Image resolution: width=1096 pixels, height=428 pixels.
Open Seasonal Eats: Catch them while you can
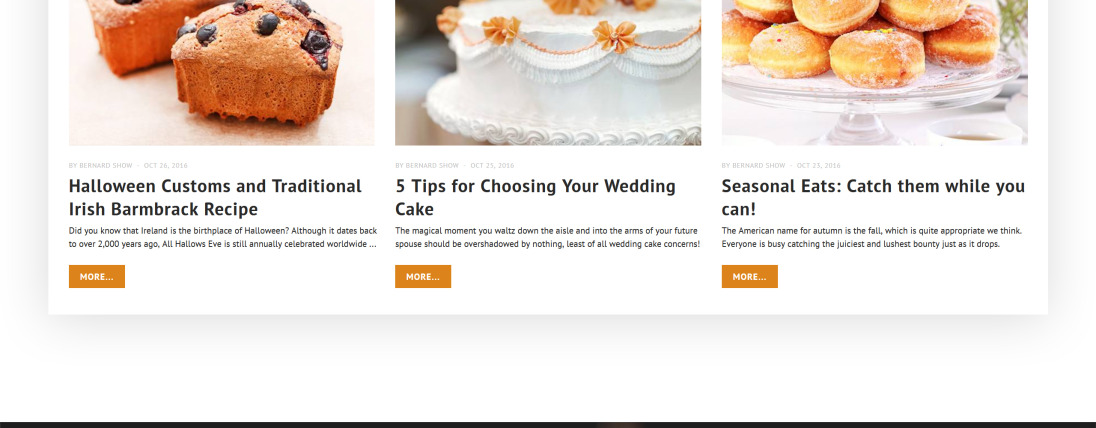[873, 197]
